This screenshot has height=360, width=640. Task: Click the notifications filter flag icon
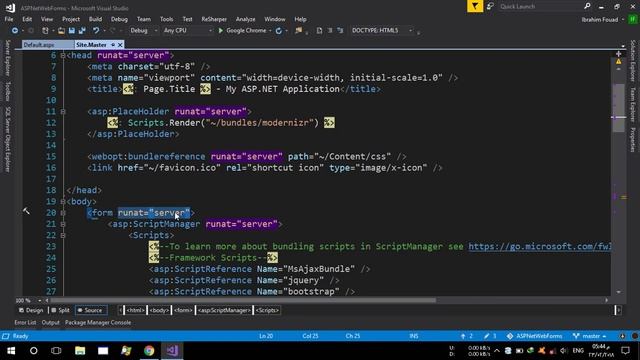point(475,6)
